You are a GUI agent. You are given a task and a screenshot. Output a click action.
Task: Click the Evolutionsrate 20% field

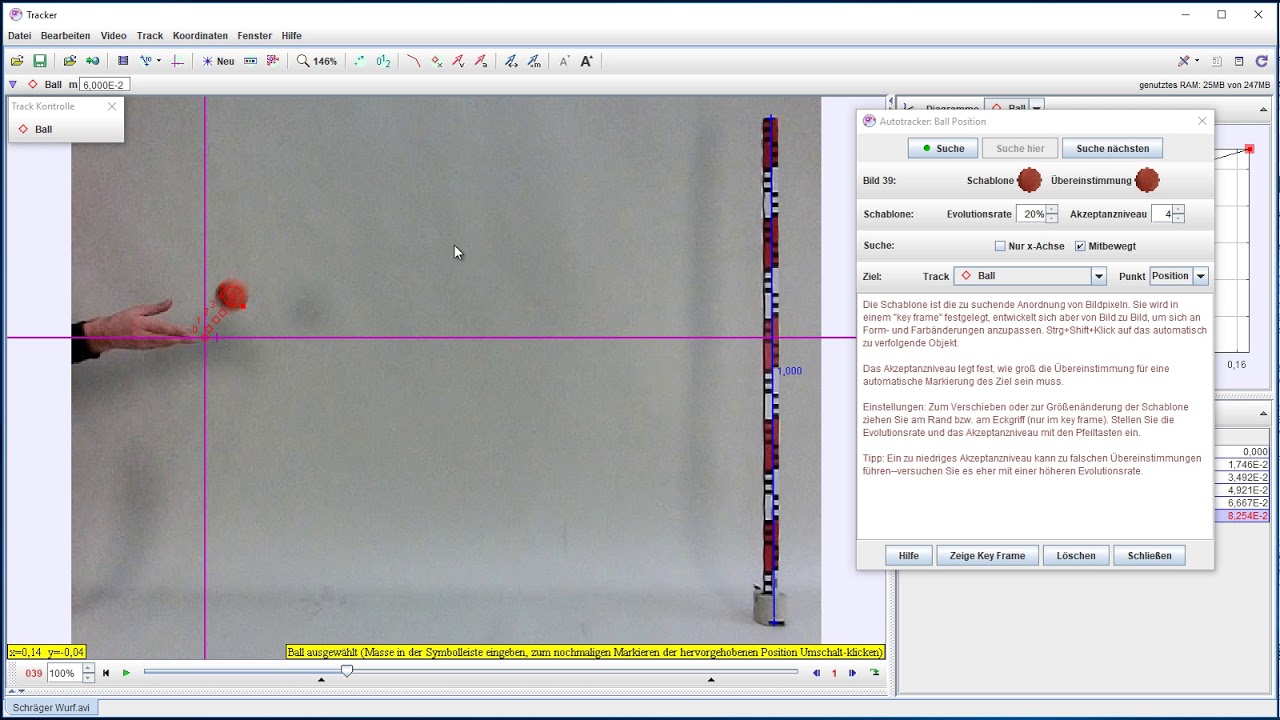(x=1031, y=214)
